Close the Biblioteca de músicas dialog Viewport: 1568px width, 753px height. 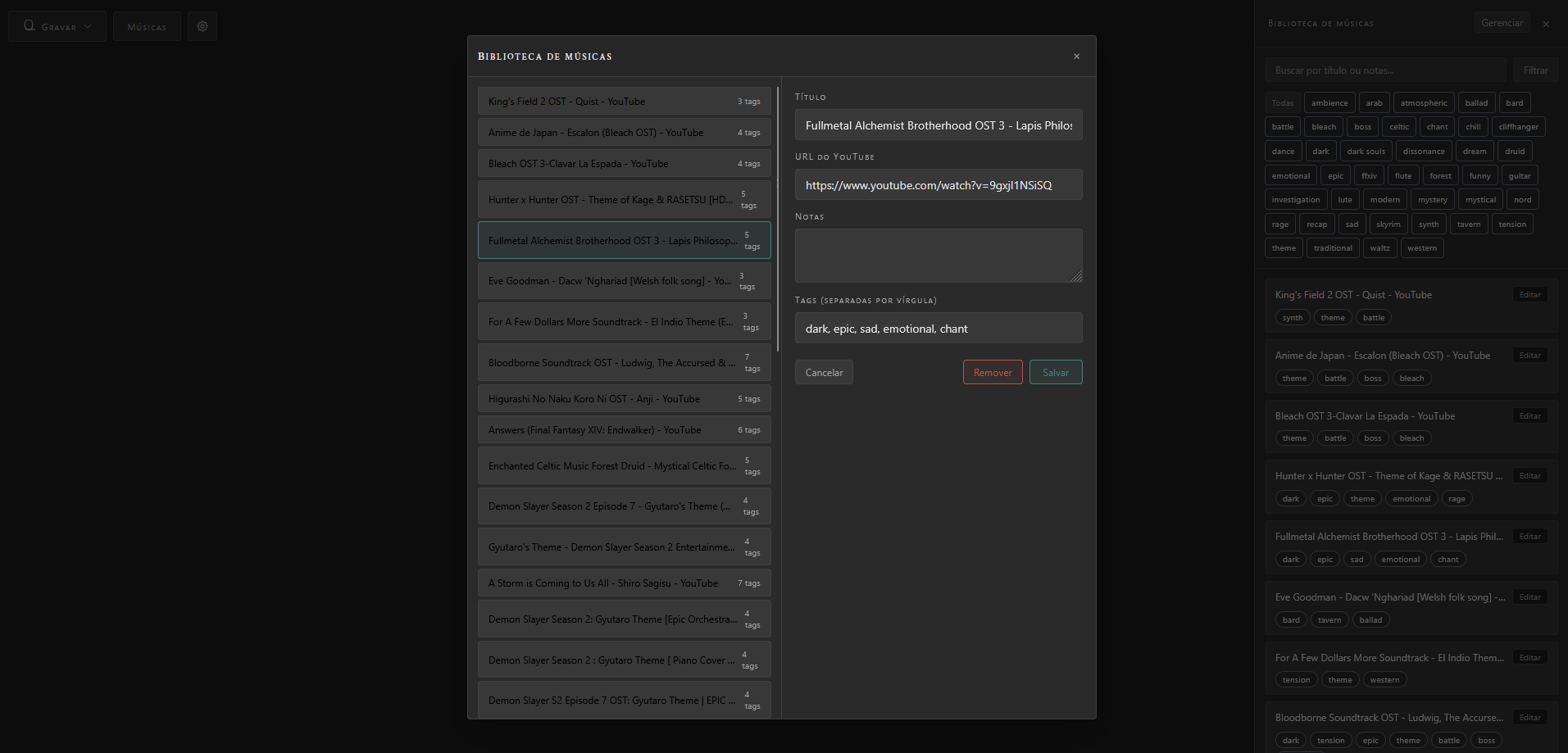[1076, 56]
